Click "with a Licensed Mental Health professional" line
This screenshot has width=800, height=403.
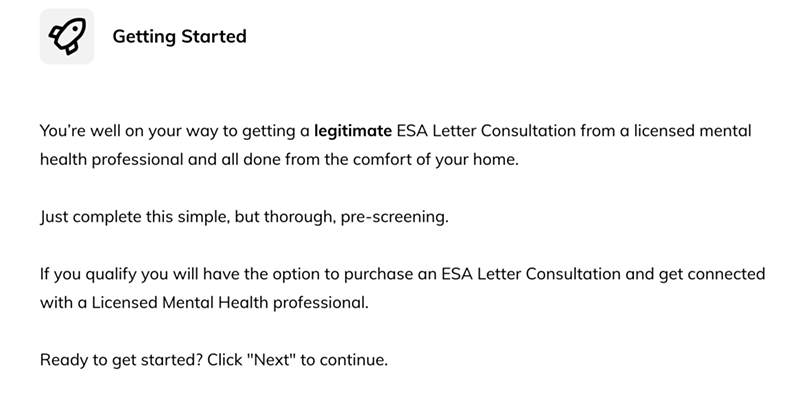(204, 303)
